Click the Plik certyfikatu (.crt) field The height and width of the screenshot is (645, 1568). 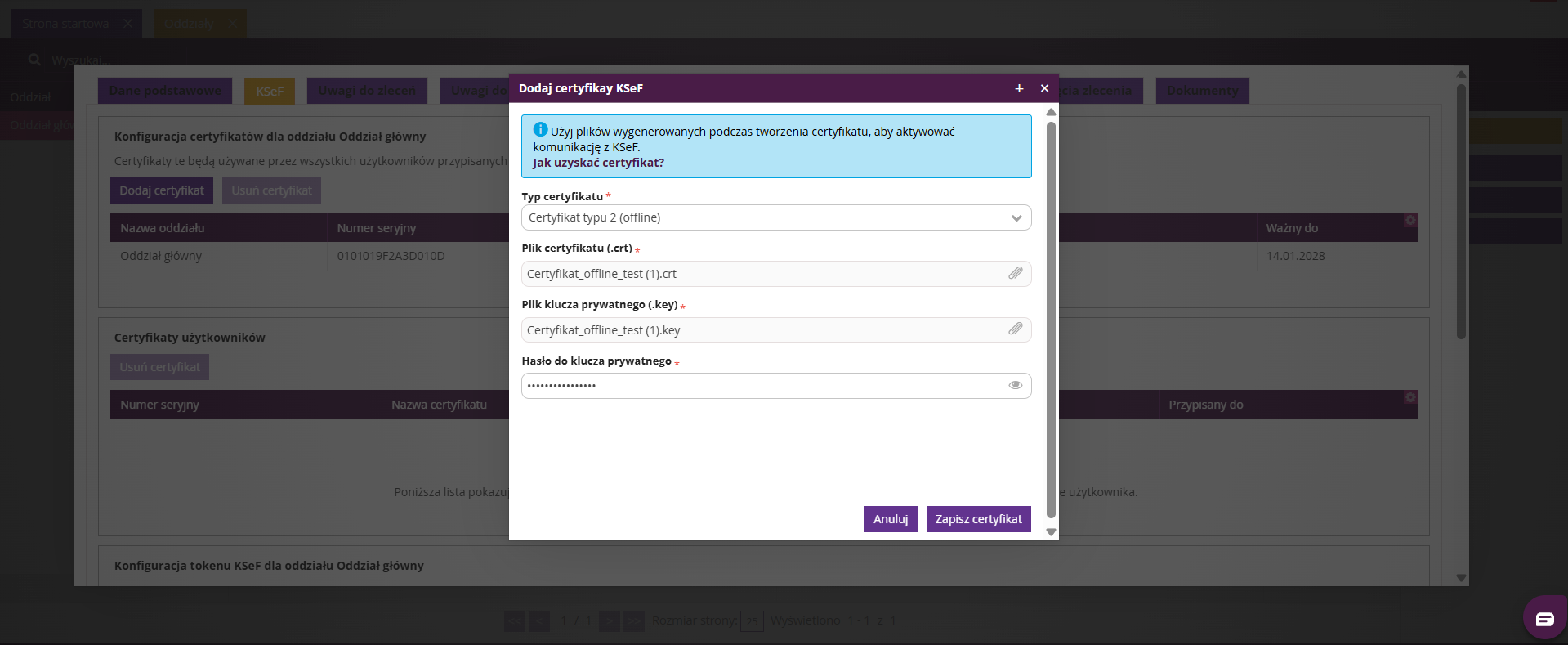776,274
